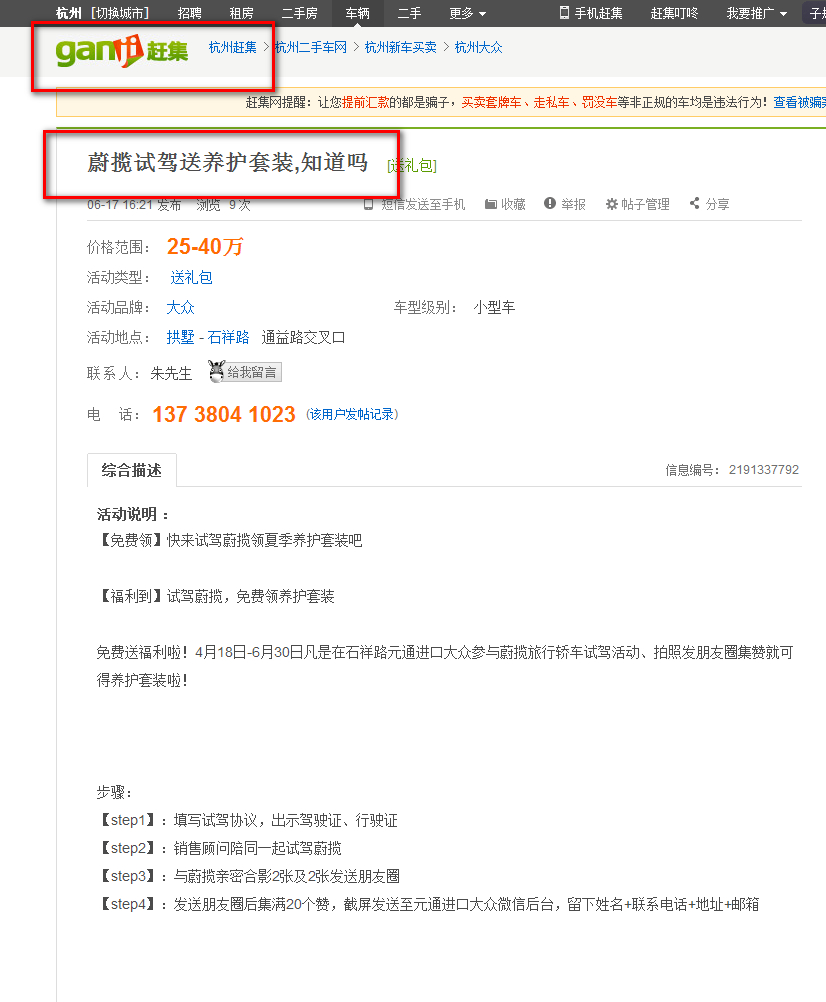This screenshot has width=826, height=1002.
Task: Click the 杭州新车买卖 breadcrumb link
Action: [401, 47]
